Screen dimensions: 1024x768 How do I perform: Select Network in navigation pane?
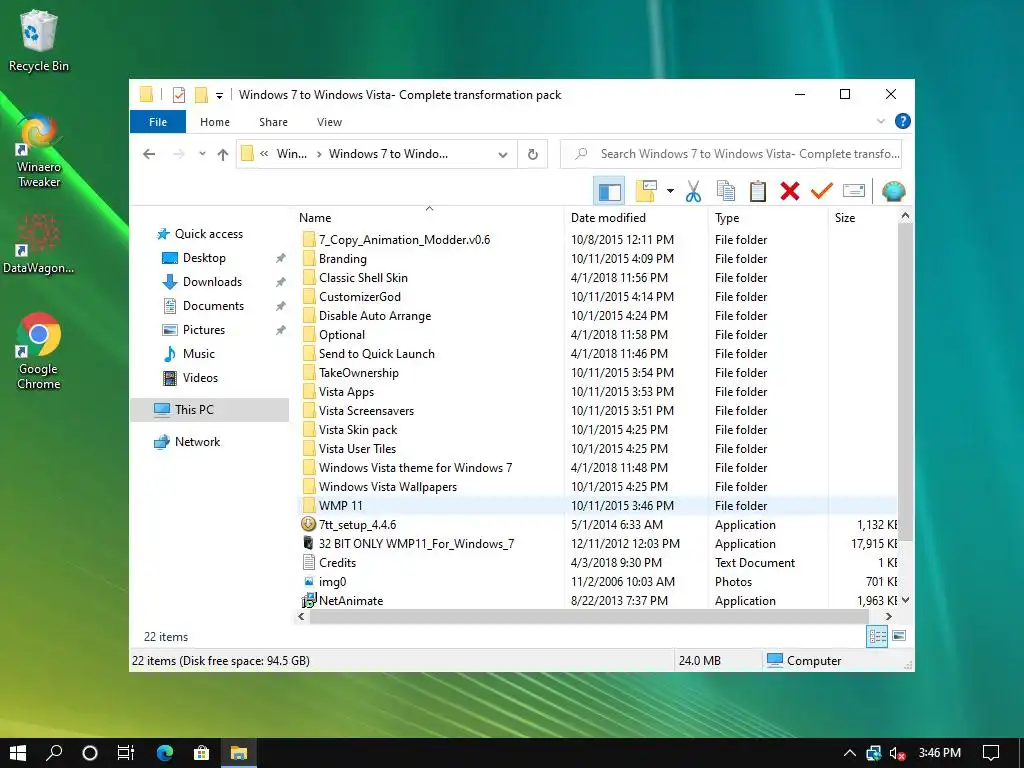tap(197, 442)
